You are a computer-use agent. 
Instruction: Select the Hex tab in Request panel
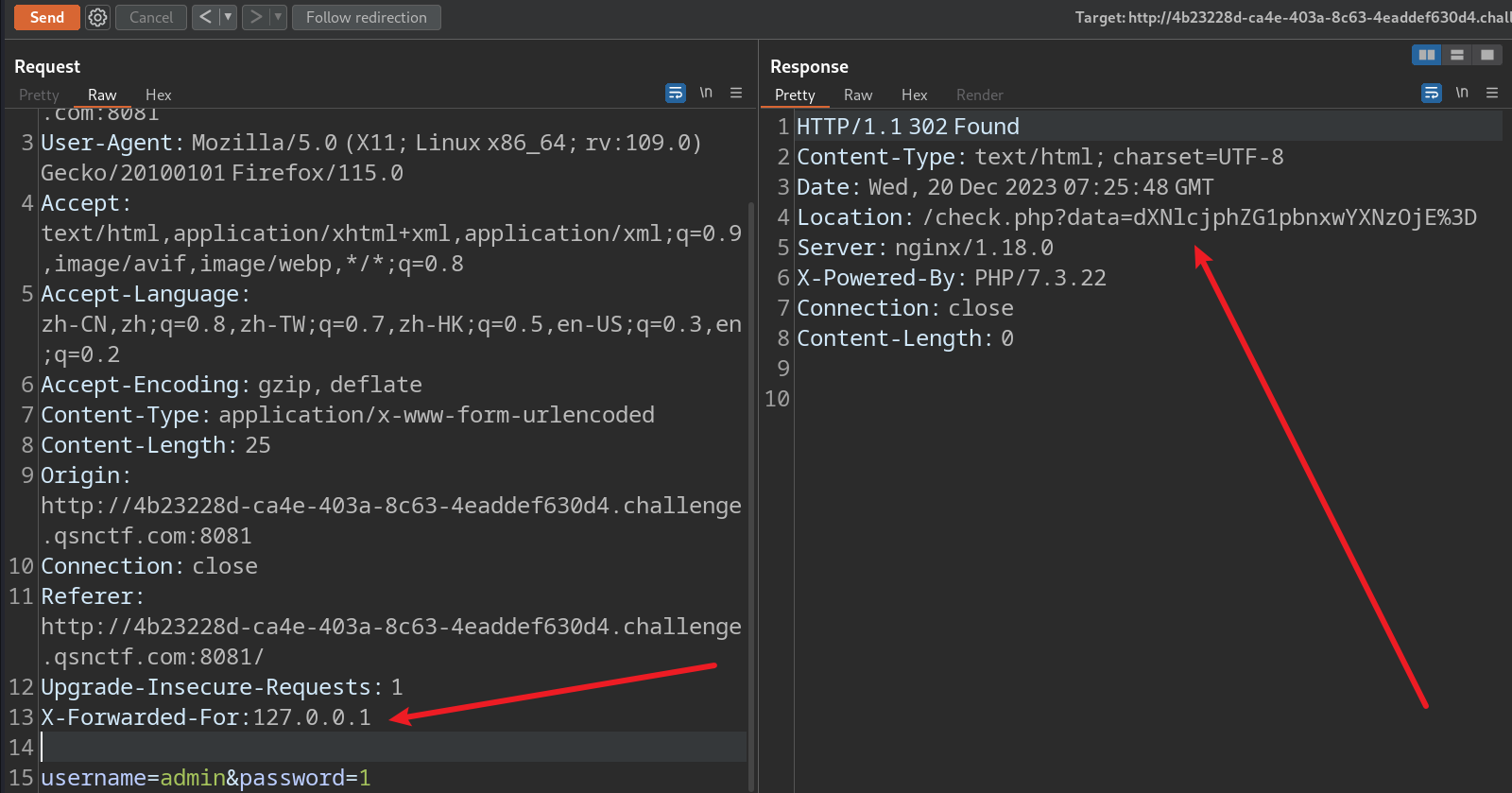point(158,95)
